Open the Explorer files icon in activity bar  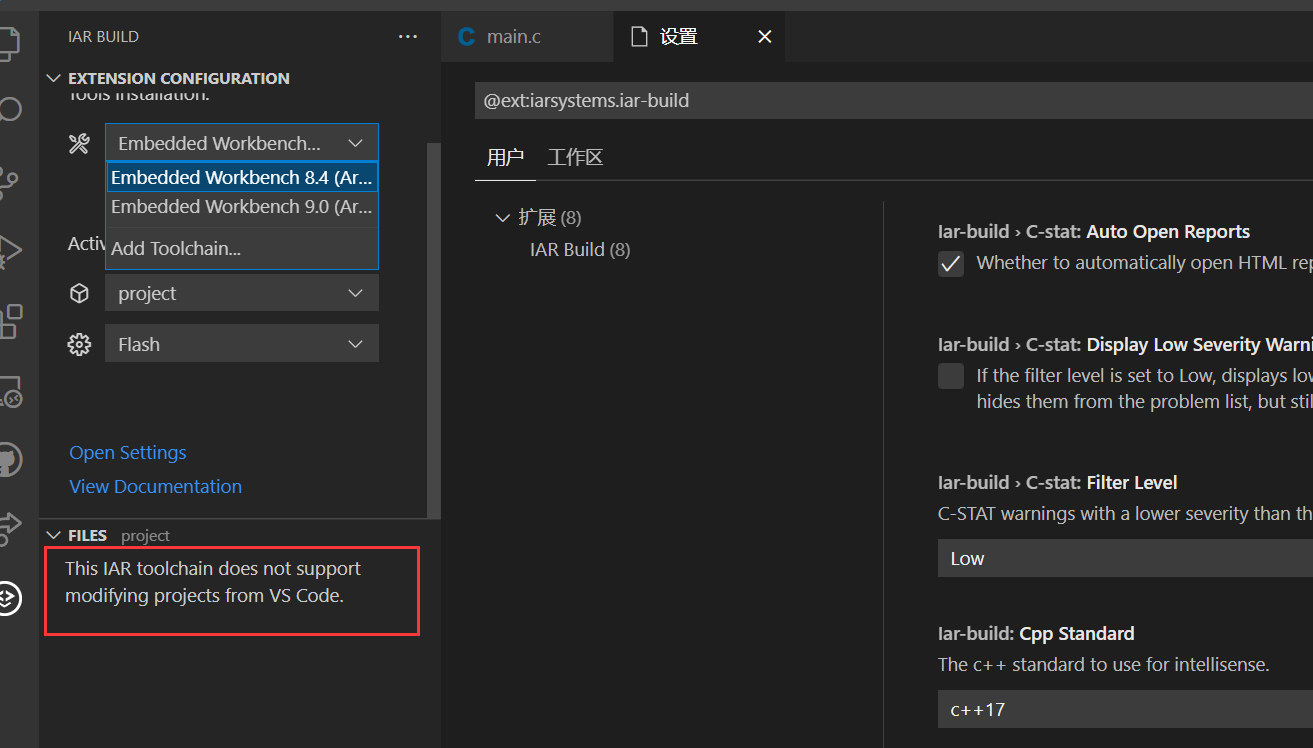click(x=8, y=42)
